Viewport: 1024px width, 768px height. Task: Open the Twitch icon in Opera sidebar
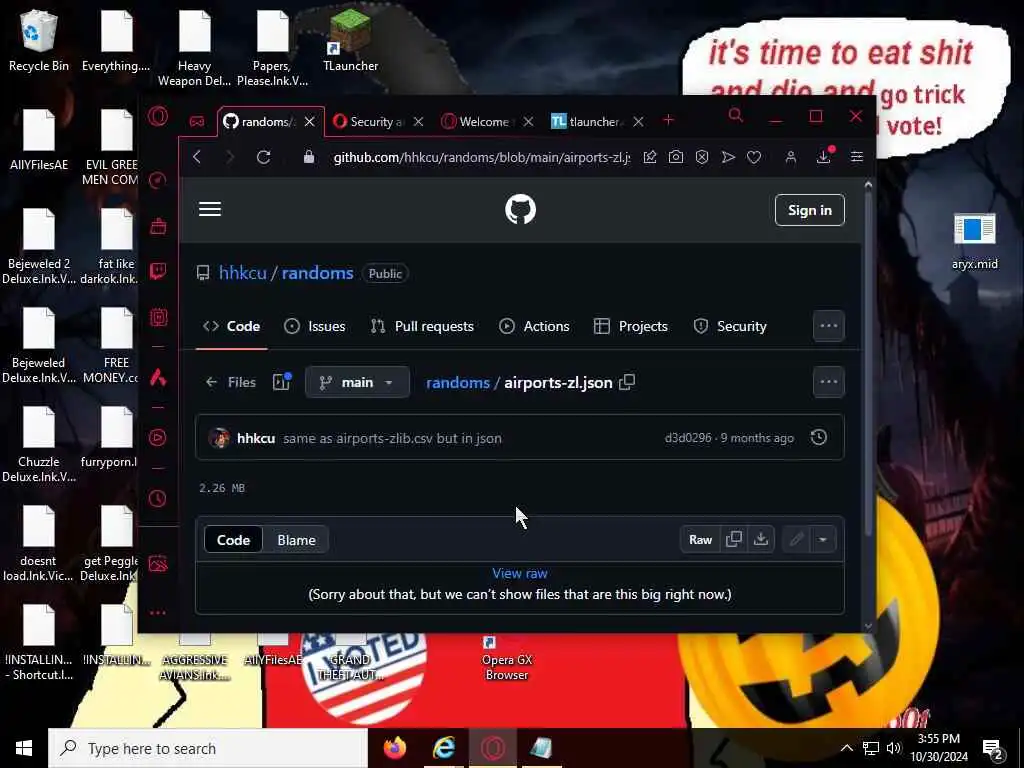click(157, 271)
